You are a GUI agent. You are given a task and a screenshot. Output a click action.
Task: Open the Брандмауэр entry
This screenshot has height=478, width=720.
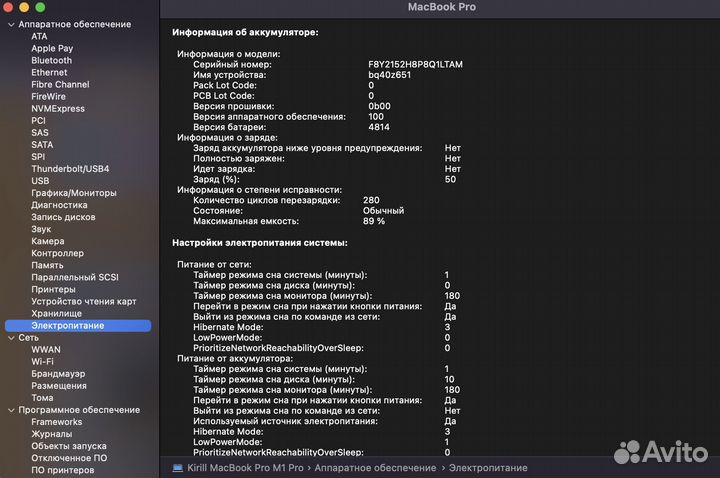58,374
